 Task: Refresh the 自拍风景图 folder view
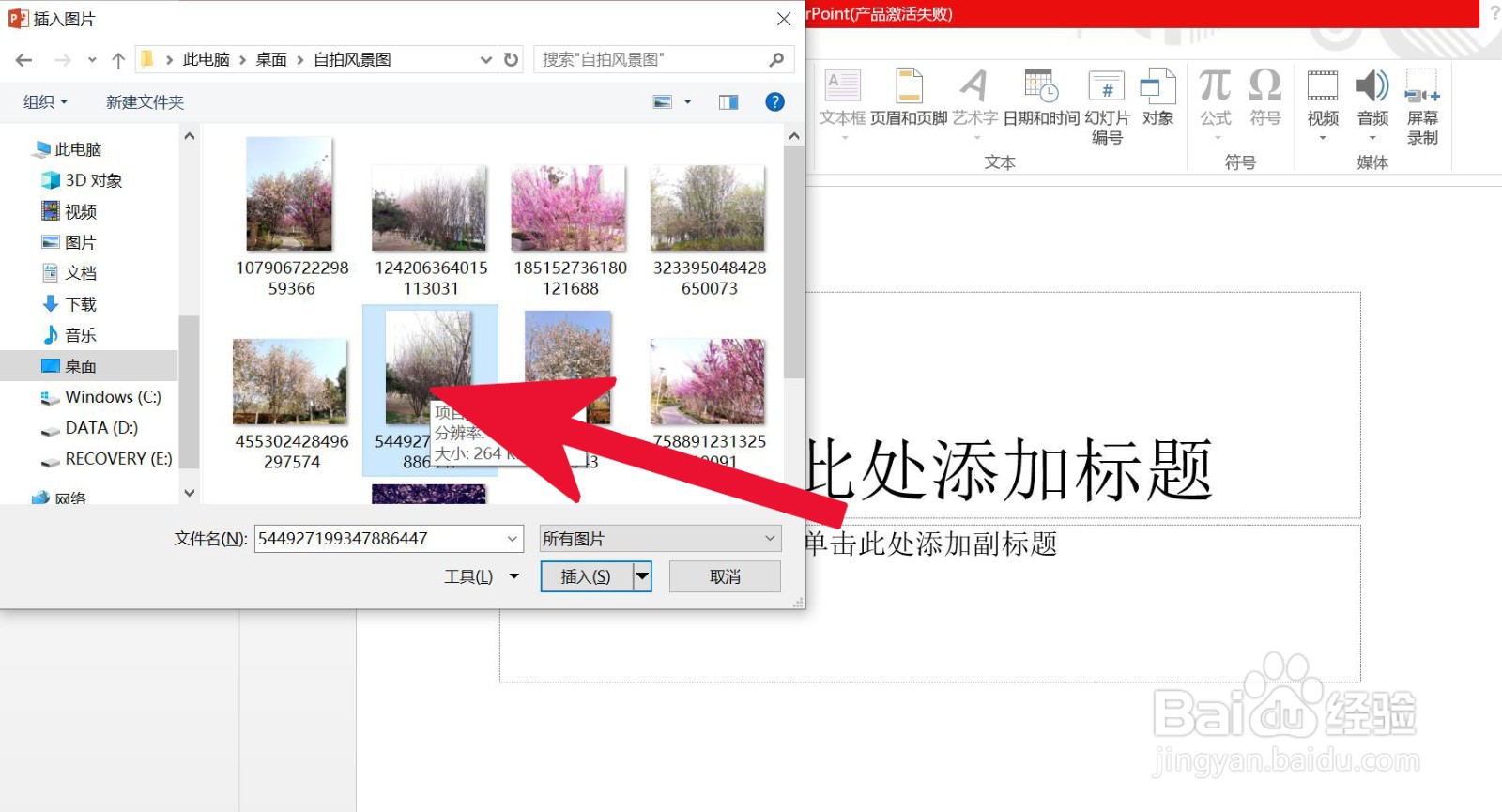point(511,59)
